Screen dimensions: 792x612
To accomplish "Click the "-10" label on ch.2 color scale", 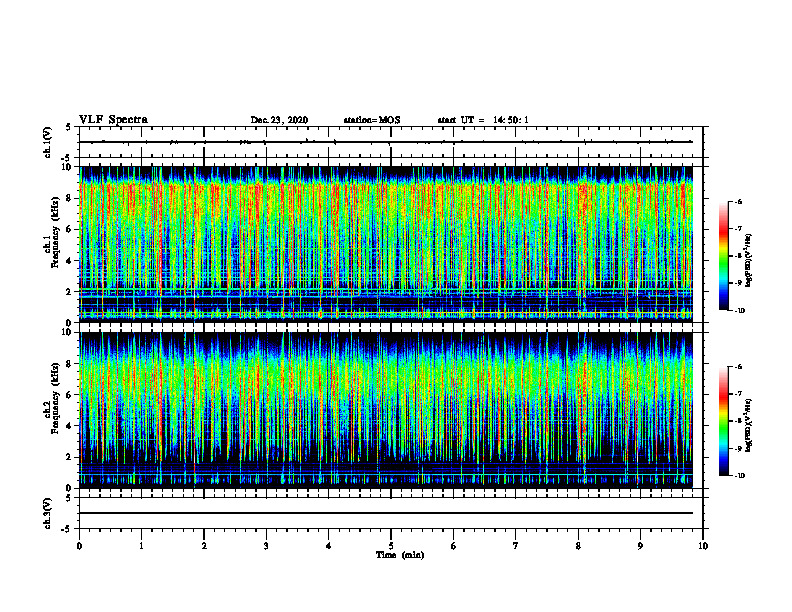I will click(x=739, y=476).
